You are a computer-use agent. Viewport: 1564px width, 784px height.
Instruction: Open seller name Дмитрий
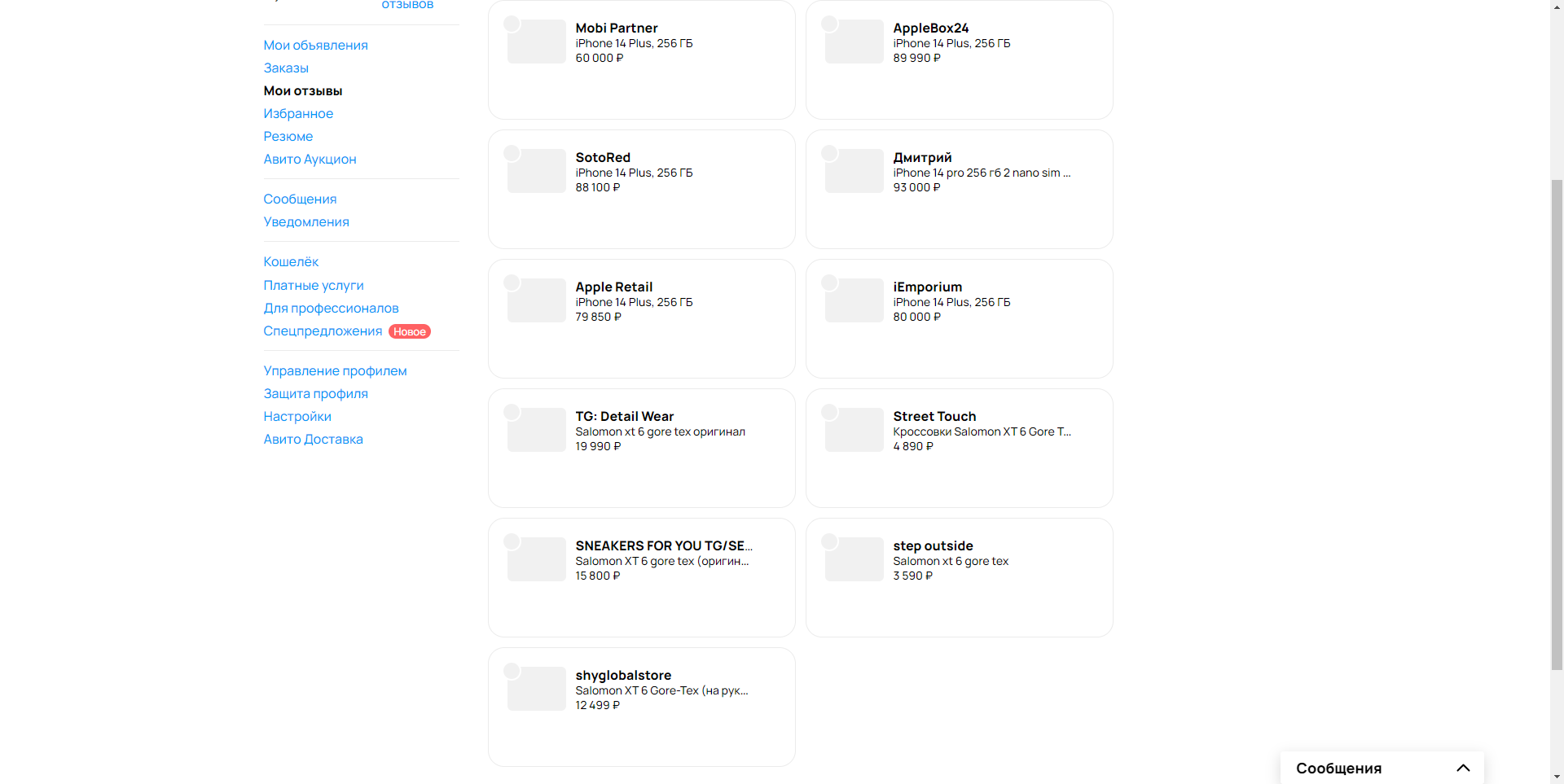(922, 157)
